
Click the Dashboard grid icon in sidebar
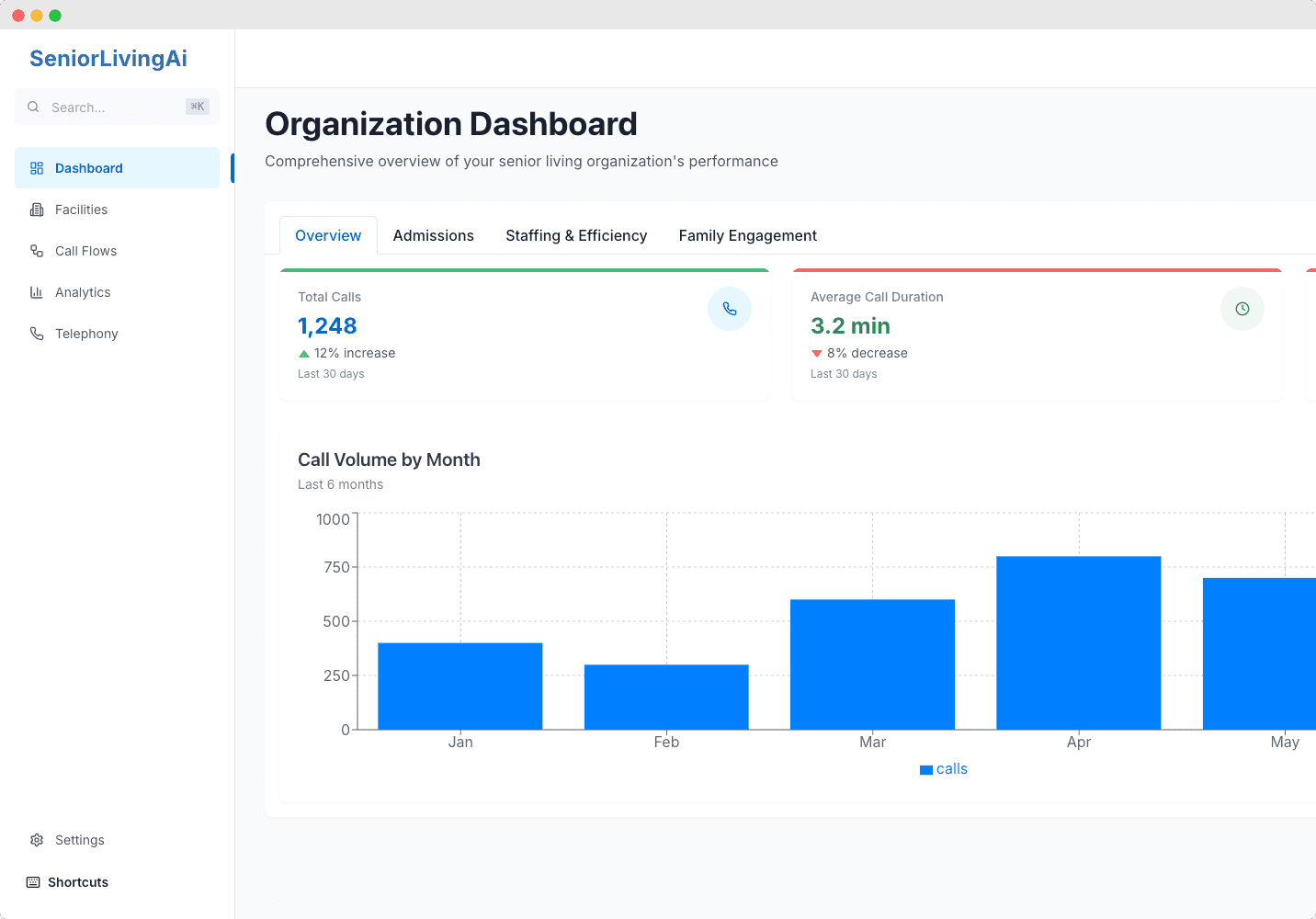37,168
